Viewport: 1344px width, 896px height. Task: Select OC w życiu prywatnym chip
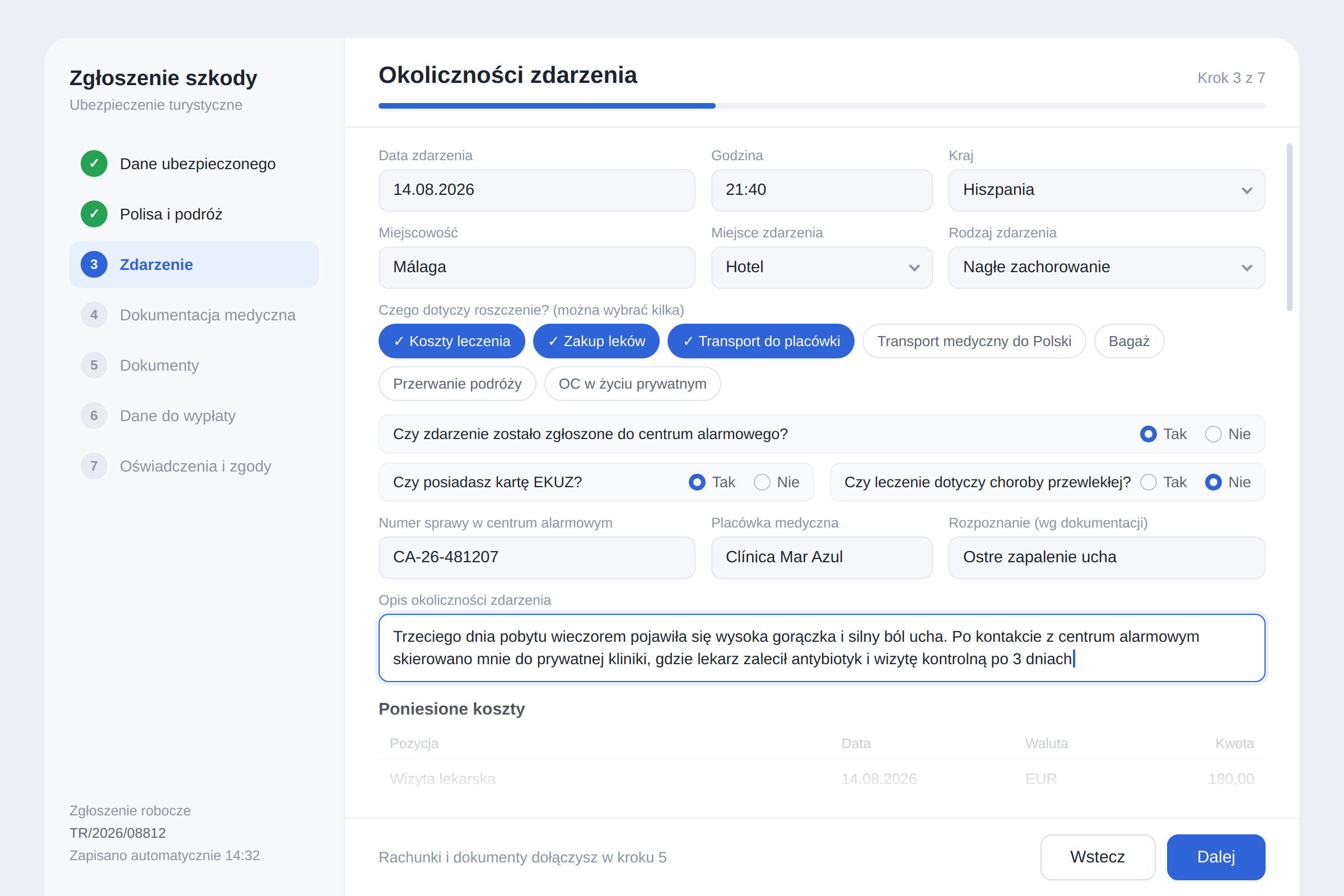[632, 384]
